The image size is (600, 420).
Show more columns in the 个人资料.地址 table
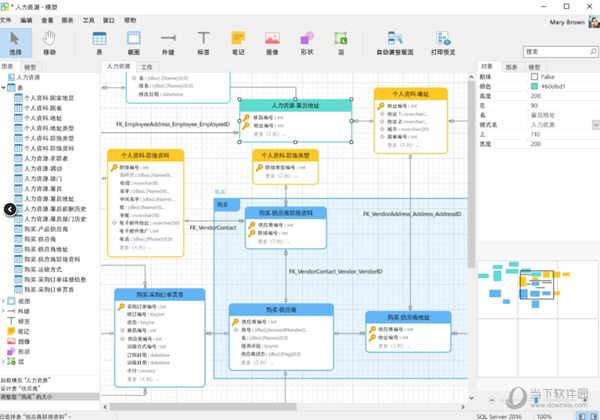[x=404, y=145]
